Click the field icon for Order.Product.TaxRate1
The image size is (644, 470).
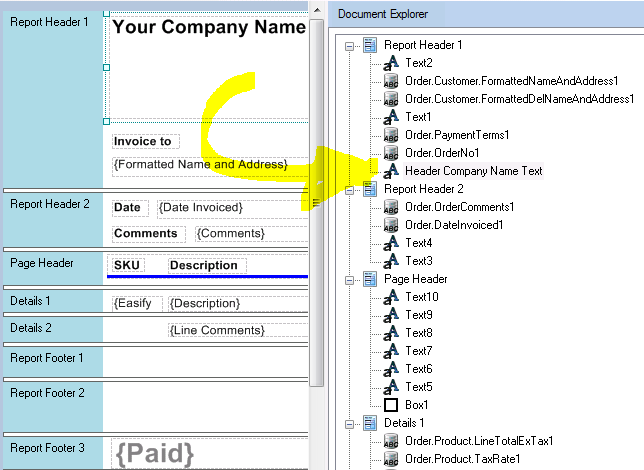[x=391, y=459]
